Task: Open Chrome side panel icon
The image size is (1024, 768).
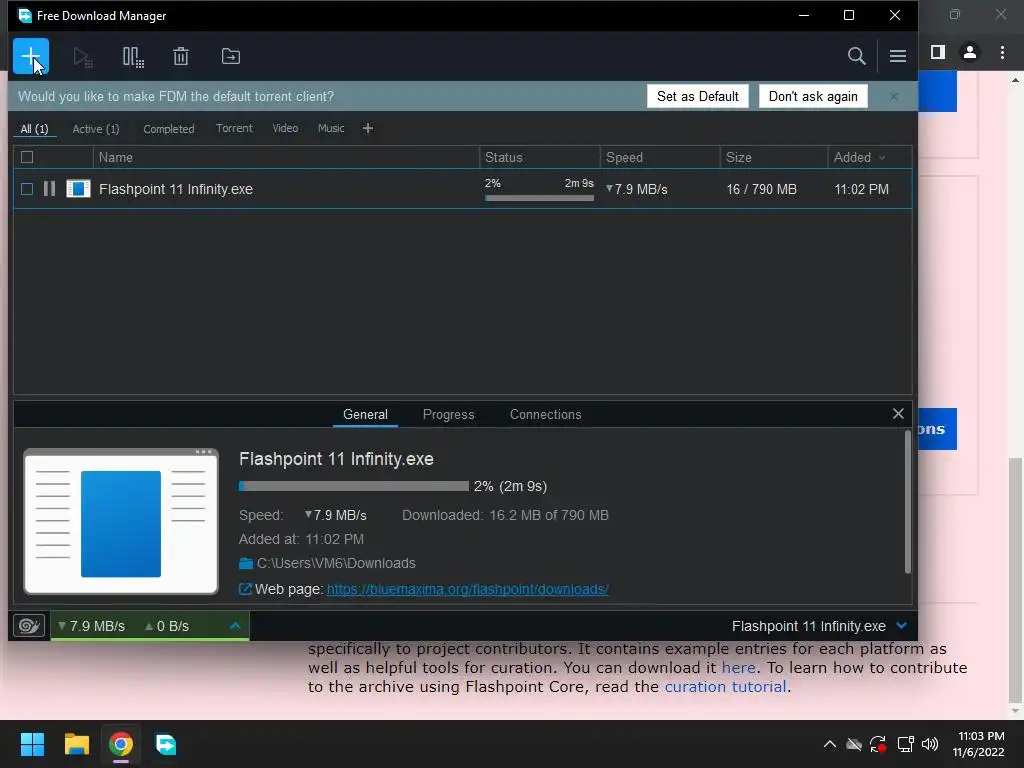Action: tap(938, 52)
